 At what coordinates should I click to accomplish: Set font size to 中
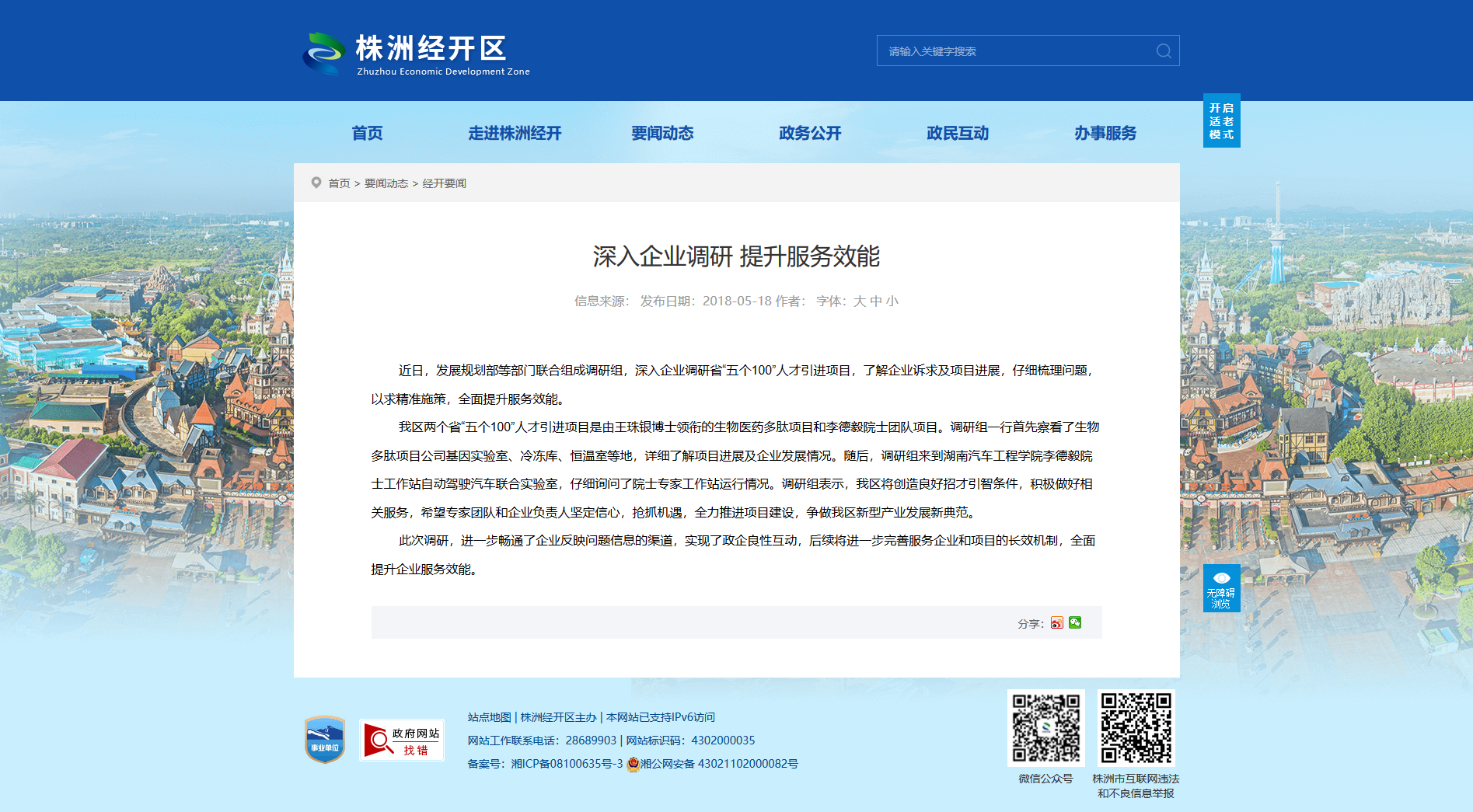[875, 301]
